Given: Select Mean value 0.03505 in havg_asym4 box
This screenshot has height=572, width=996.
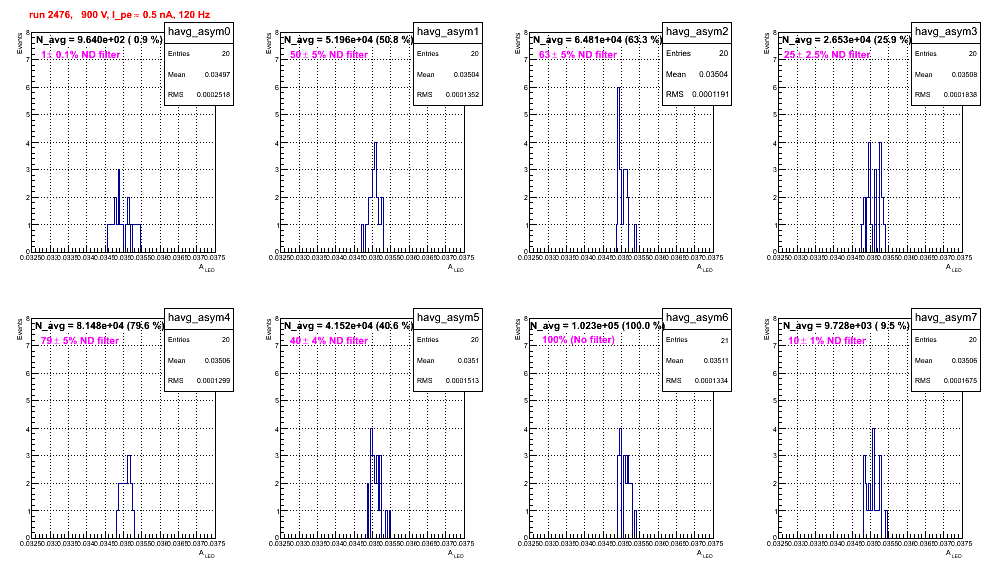Looking at the screenshot, I should click(x=217, y=360).
